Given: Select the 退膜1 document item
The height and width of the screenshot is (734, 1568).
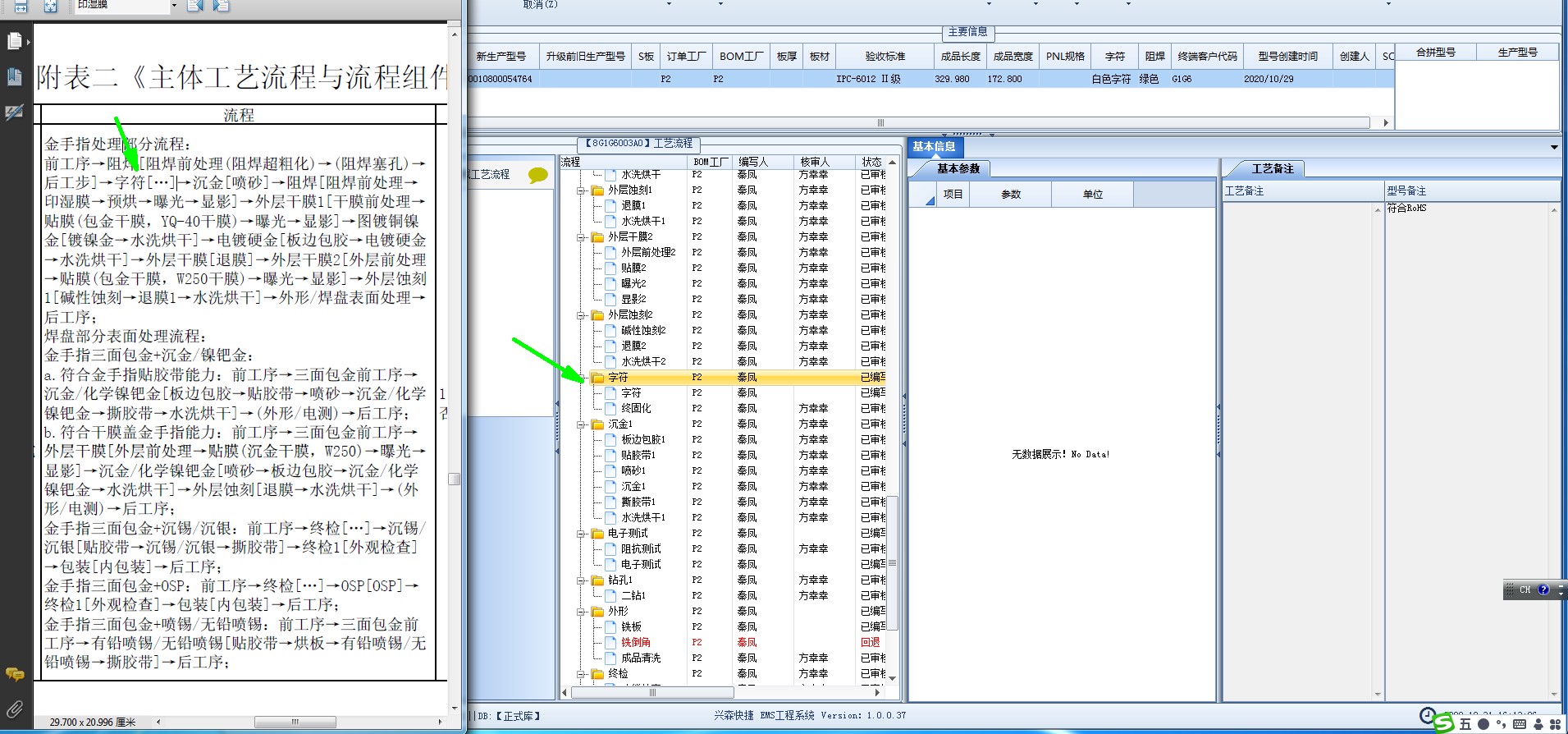Looking at the screenshot, I should coord(633,206).
